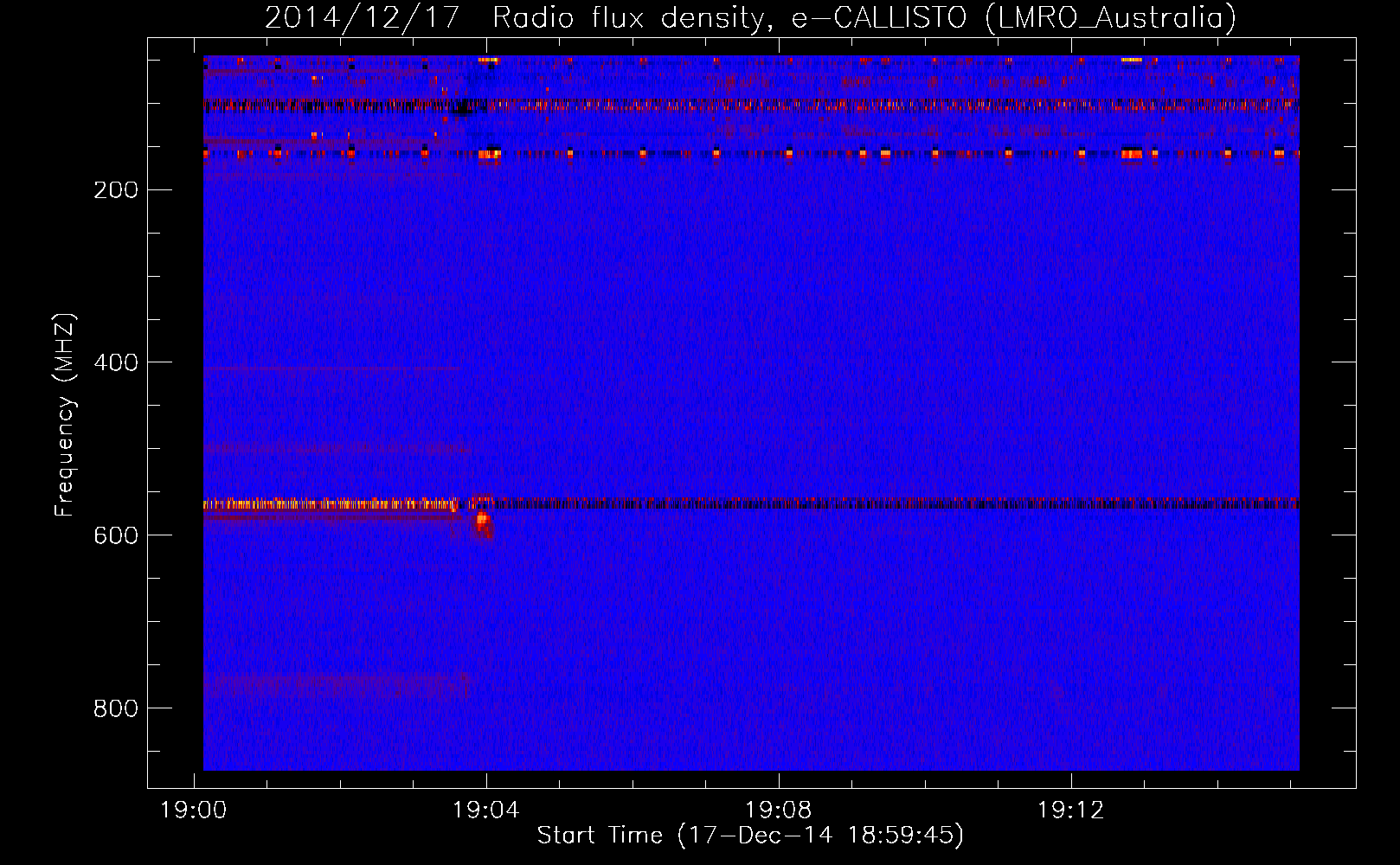Click the 600 frequency tick label
This screenshot has height=865, width=1400.
(116, 535)
